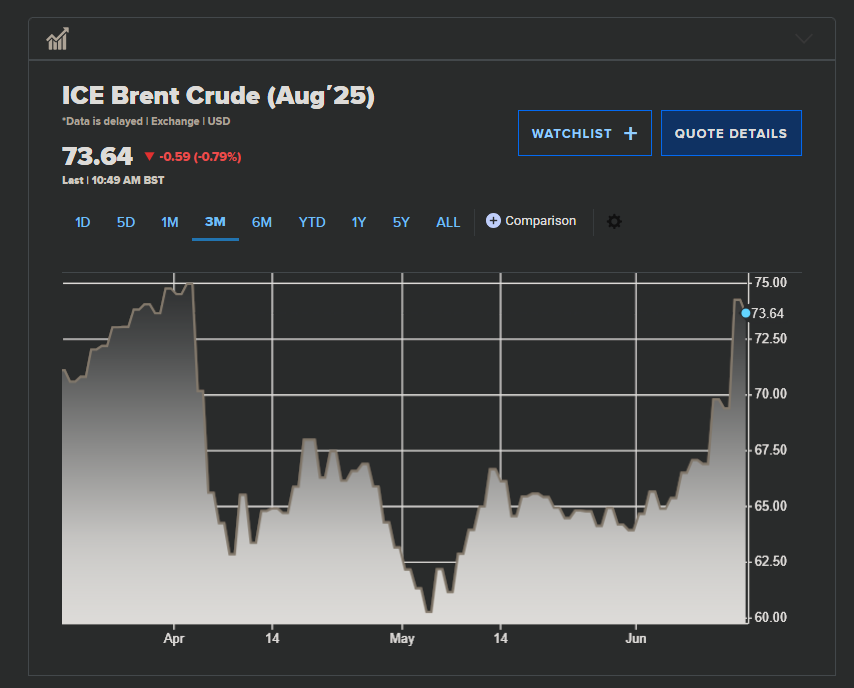View the YTD price chart

(x=312, y=222)
